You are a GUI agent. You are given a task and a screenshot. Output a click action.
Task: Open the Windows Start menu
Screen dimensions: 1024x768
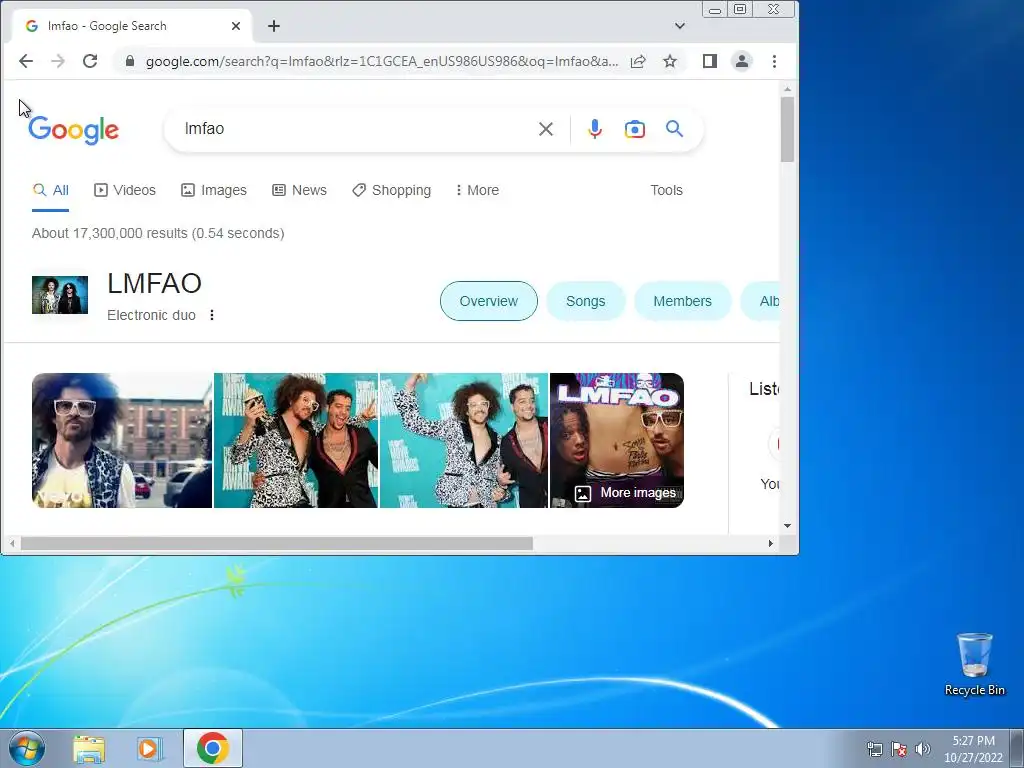27,748
